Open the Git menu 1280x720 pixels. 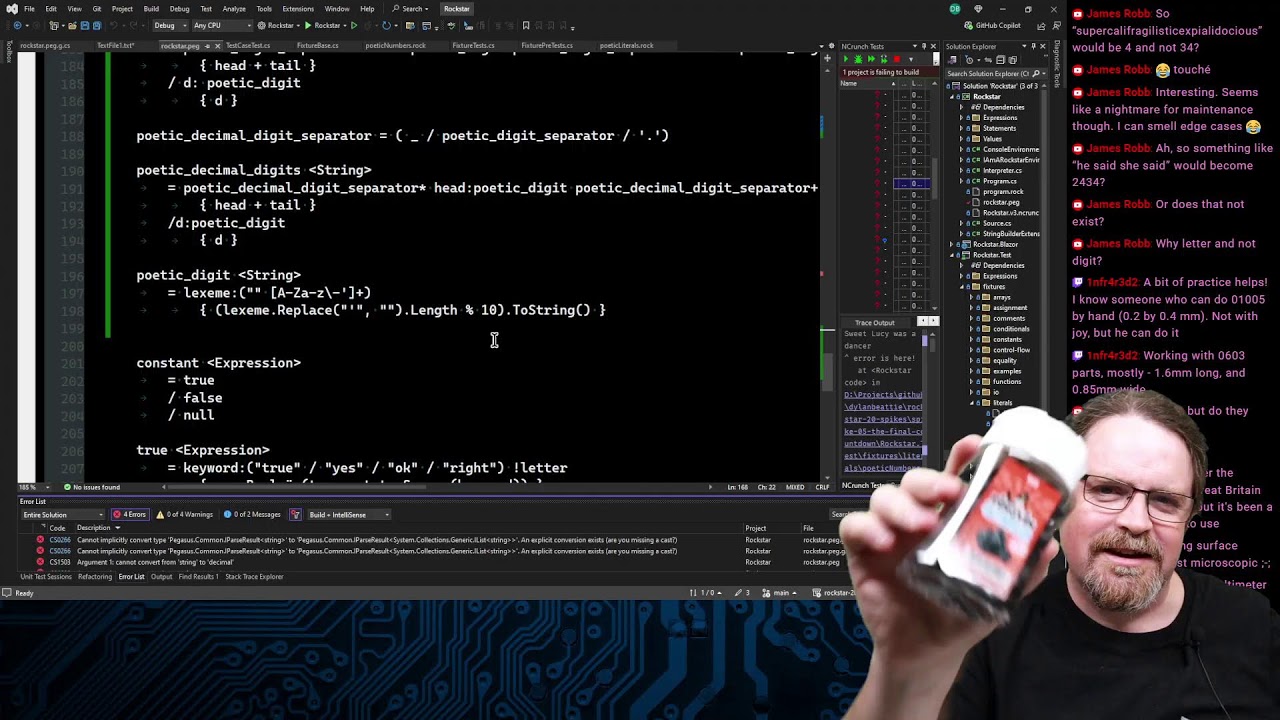click(97, 9)
